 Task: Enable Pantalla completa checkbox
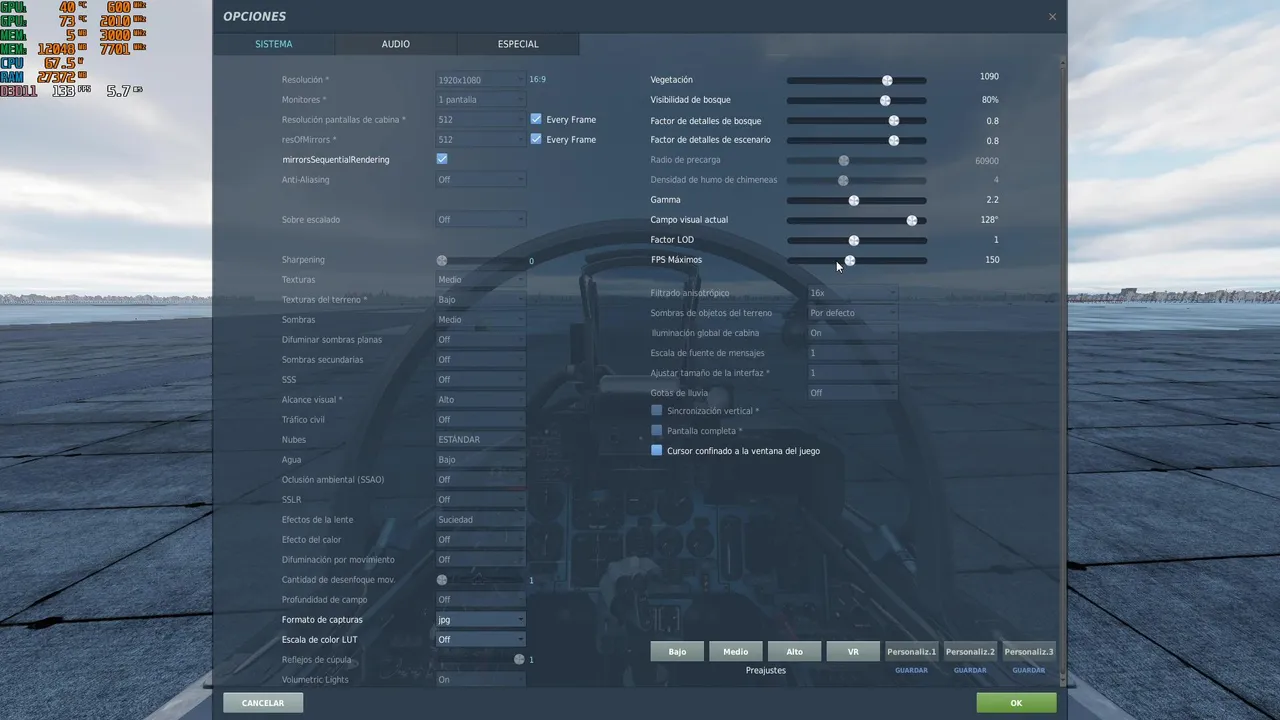click(657, 431)
